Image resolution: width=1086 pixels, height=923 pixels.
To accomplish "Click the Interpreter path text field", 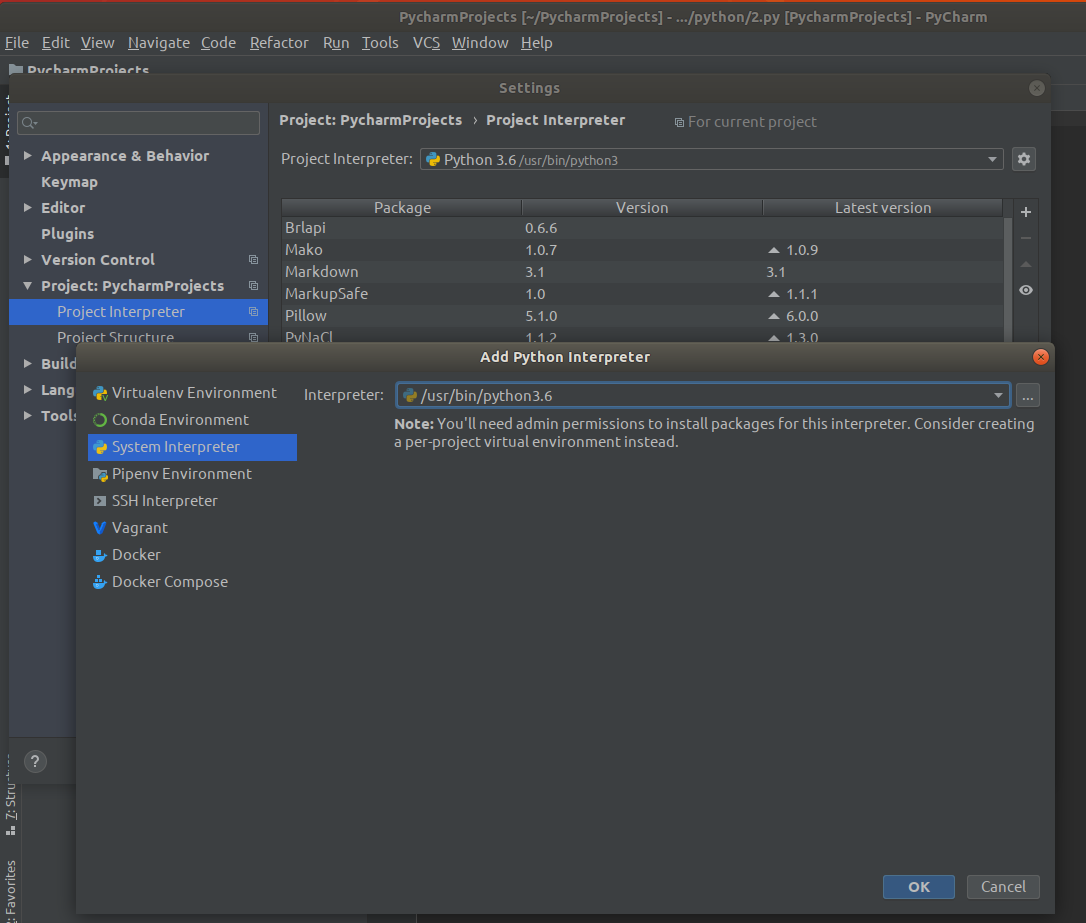I will point(703,395).
